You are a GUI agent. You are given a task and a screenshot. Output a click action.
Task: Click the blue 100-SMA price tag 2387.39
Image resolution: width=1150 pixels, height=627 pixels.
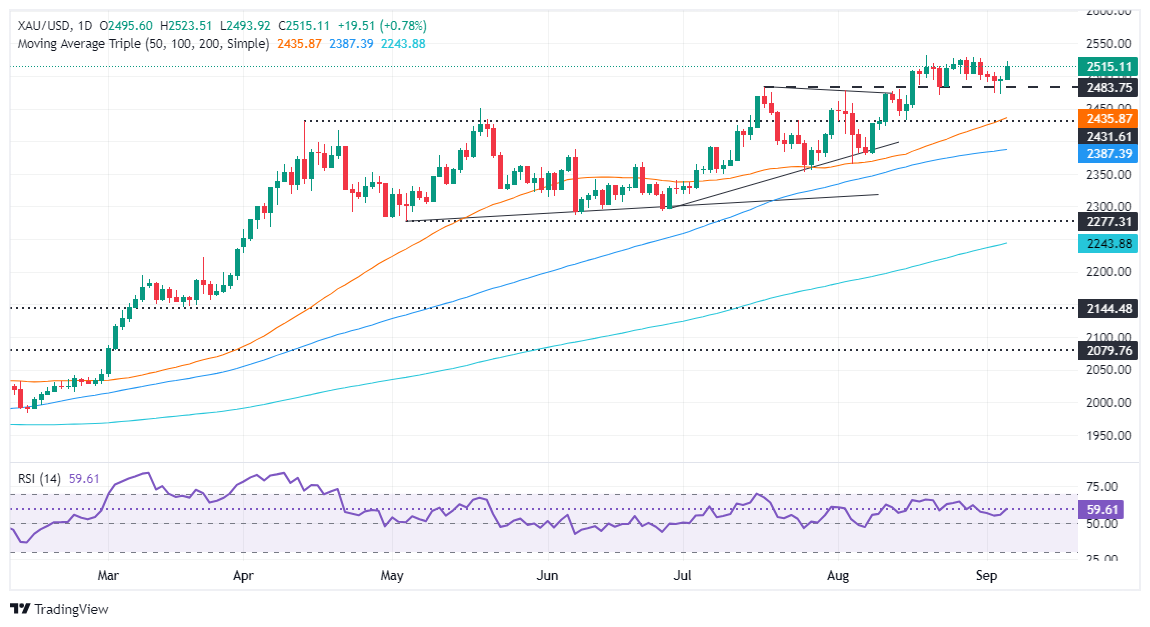click(x=1111, y=155)
